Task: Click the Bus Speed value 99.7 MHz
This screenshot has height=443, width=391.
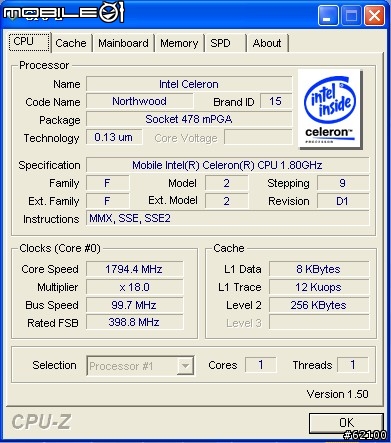Action: 134,305
